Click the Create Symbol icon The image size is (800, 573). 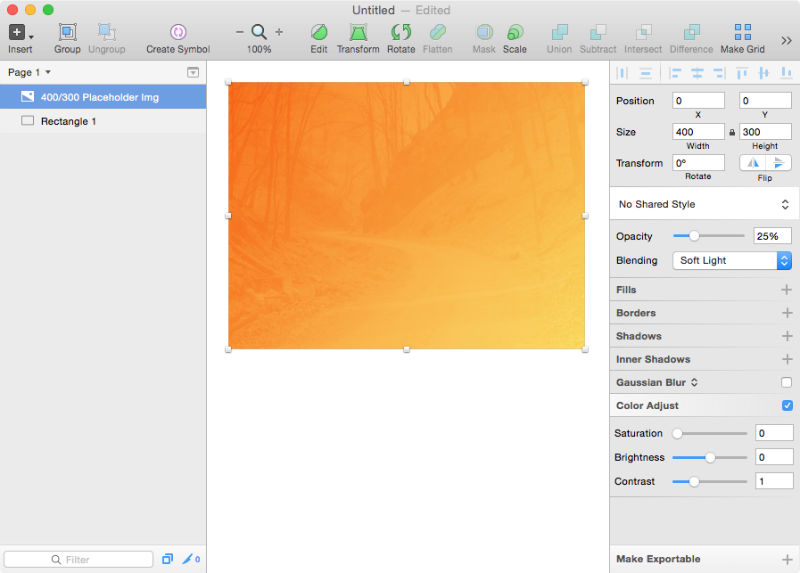(x=178, y=32)
